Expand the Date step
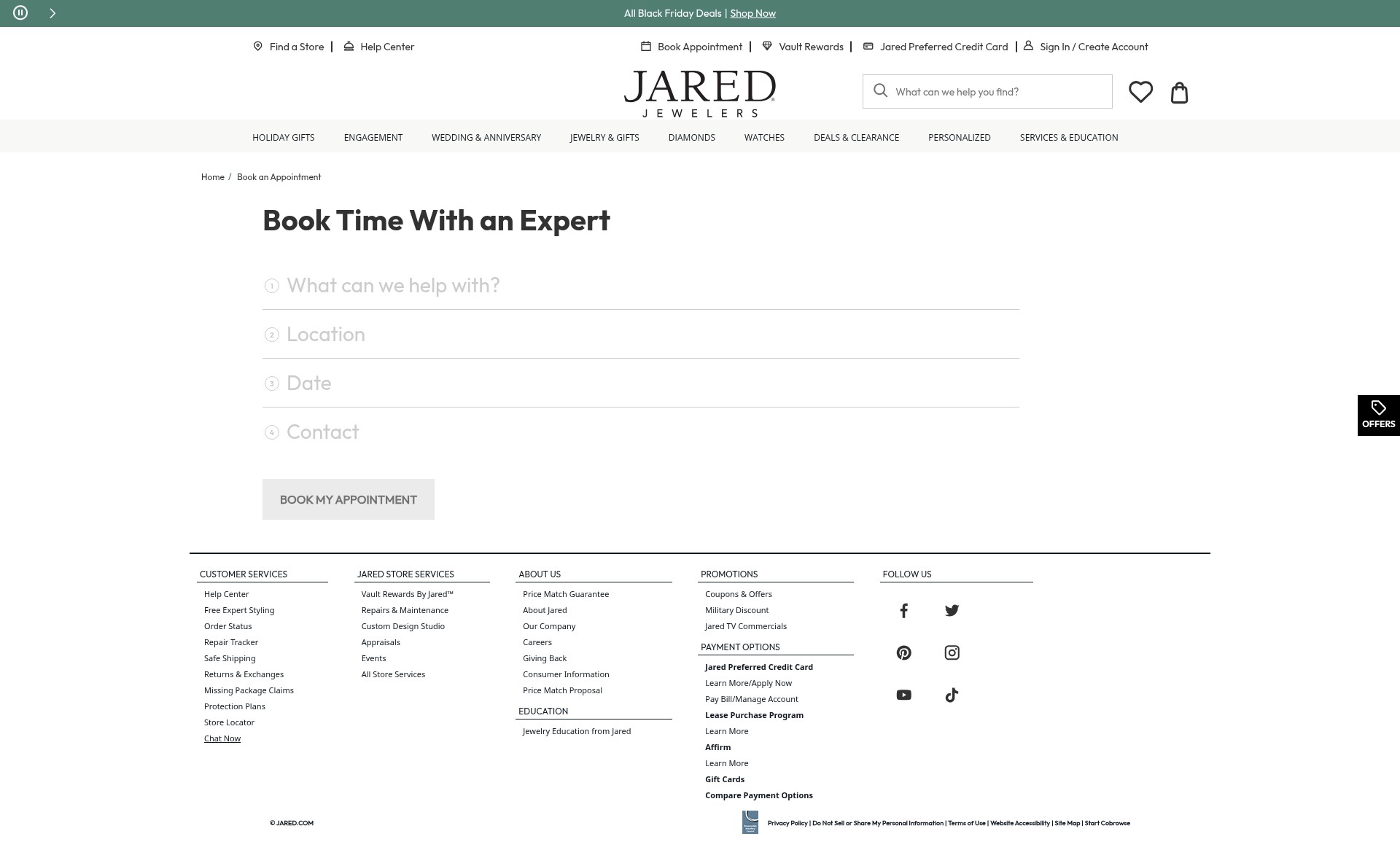This screenshot has width=1400, height=858. point(640,383)
